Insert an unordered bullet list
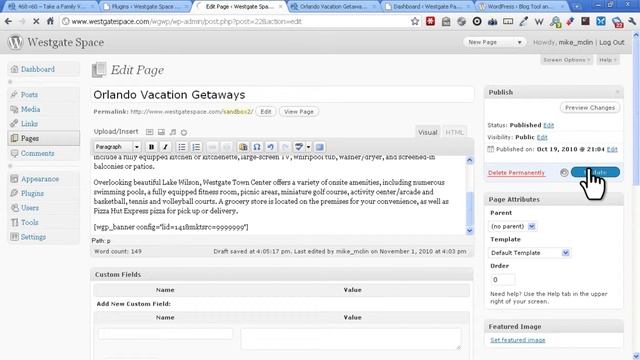The height and width of the screenshot is (360, 640). 182,147
